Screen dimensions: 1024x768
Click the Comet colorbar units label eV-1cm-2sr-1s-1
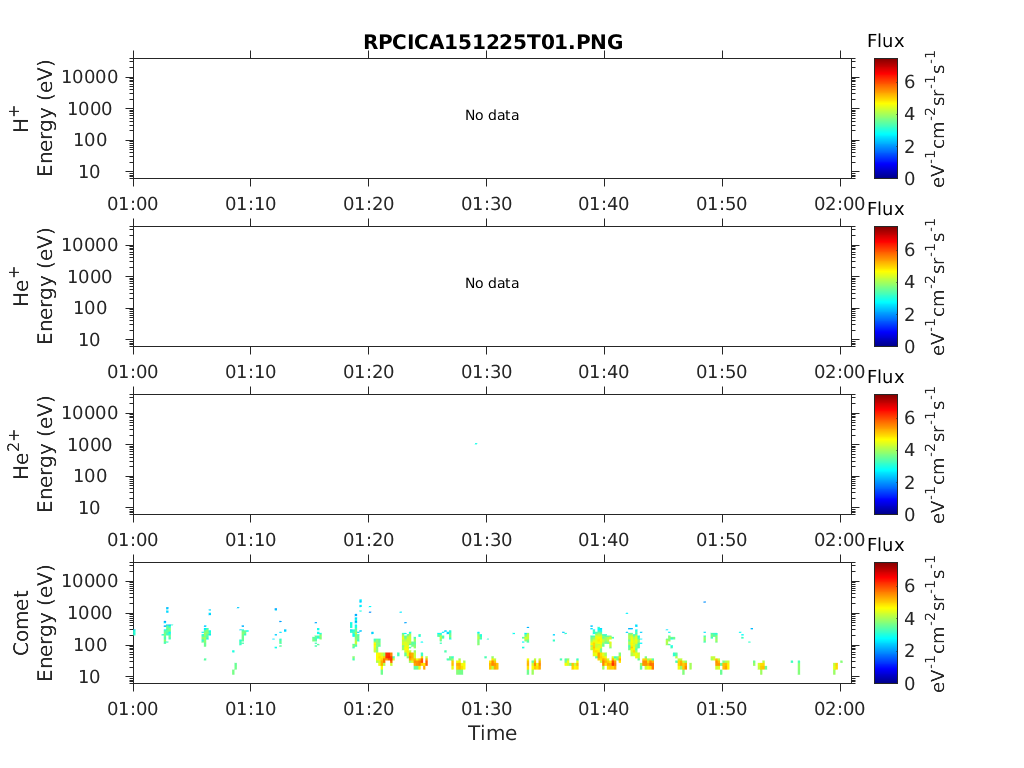tap(936, 624)
